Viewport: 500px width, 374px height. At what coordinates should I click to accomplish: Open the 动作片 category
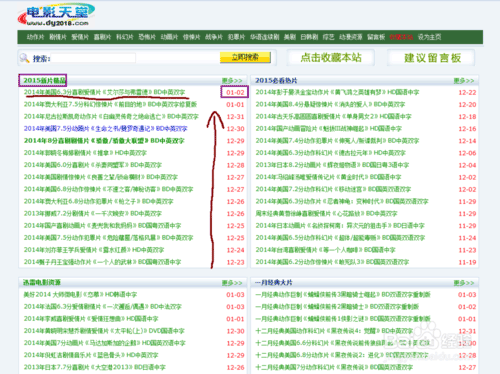pyautogui.click(x=35, y=37)
